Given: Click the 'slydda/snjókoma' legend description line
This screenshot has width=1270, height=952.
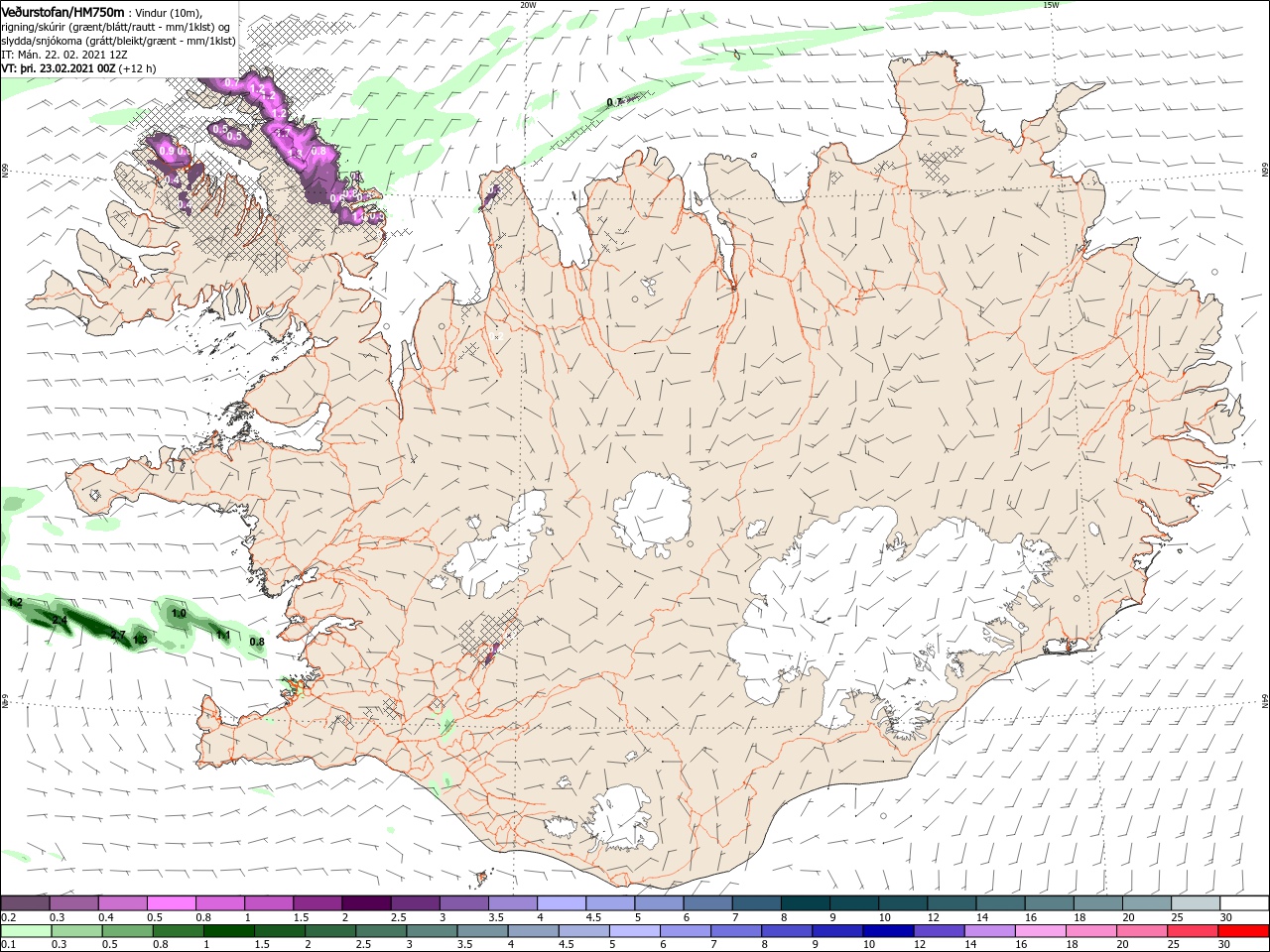Looking at the screenshot, I should 118,41.
